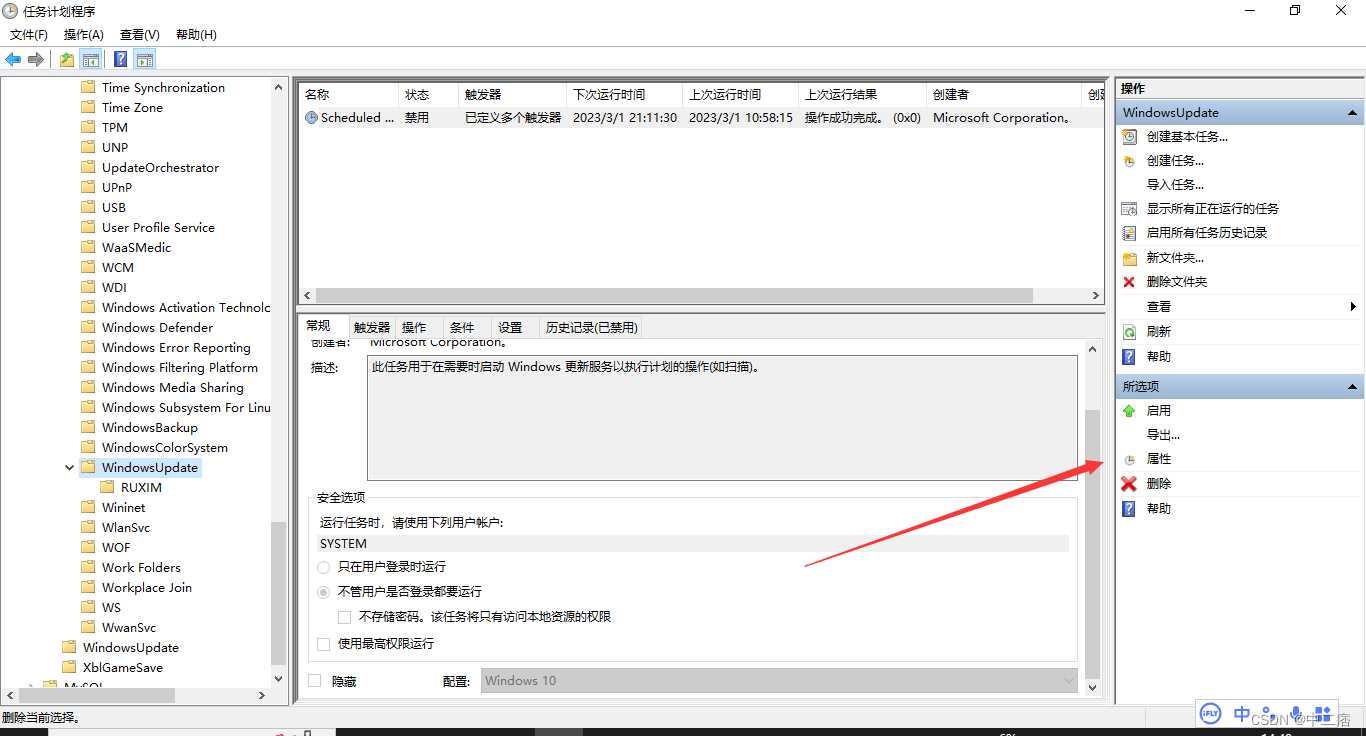
Task: Click 导入任务... in the actions pane
Action: (1175, 185)
